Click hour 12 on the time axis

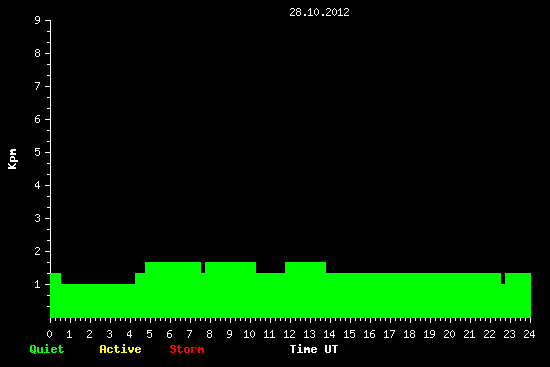(x=289, y=334)
